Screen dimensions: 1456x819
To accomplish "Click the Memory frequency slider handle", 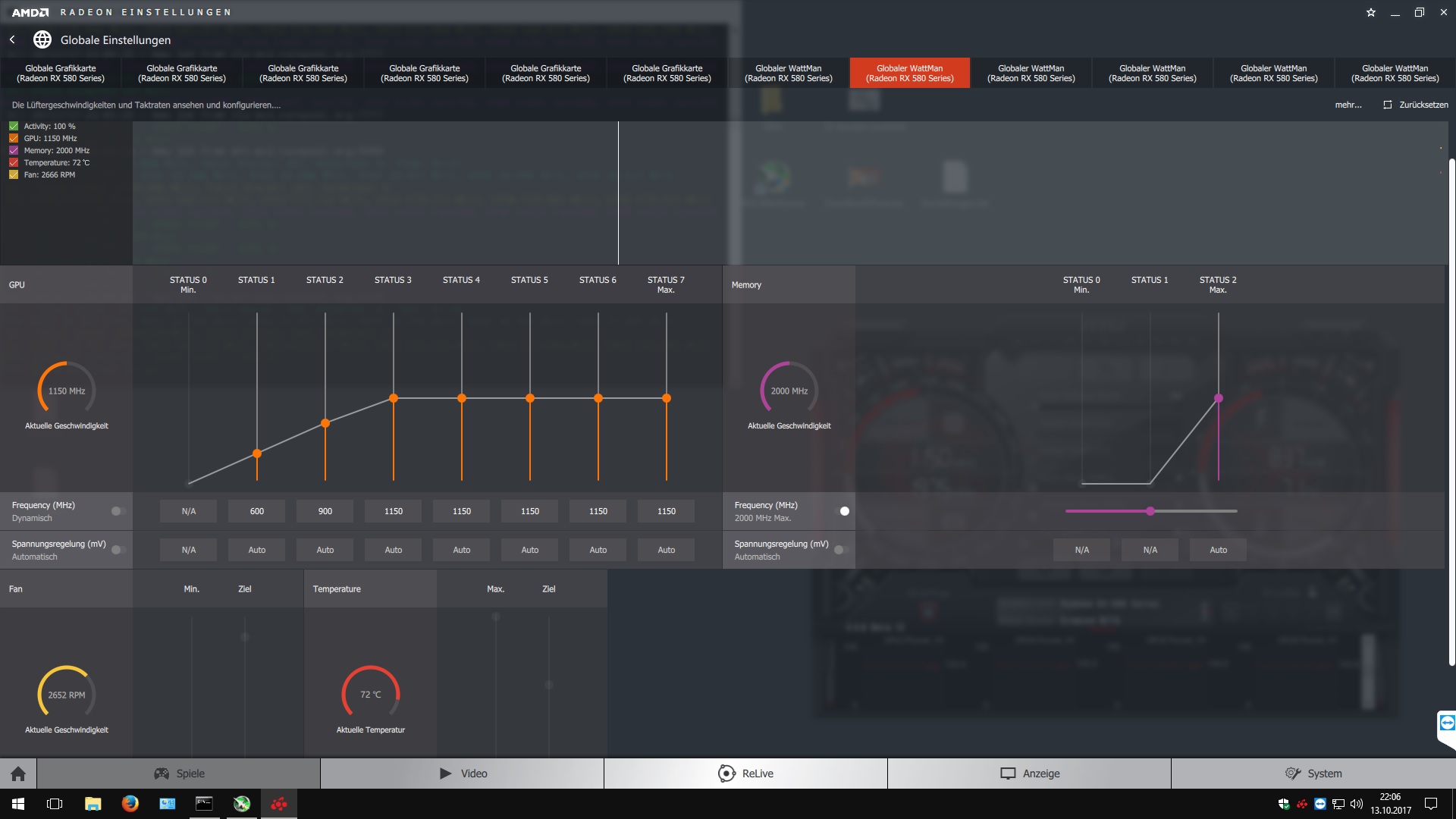I will (x=1150, y=511).
